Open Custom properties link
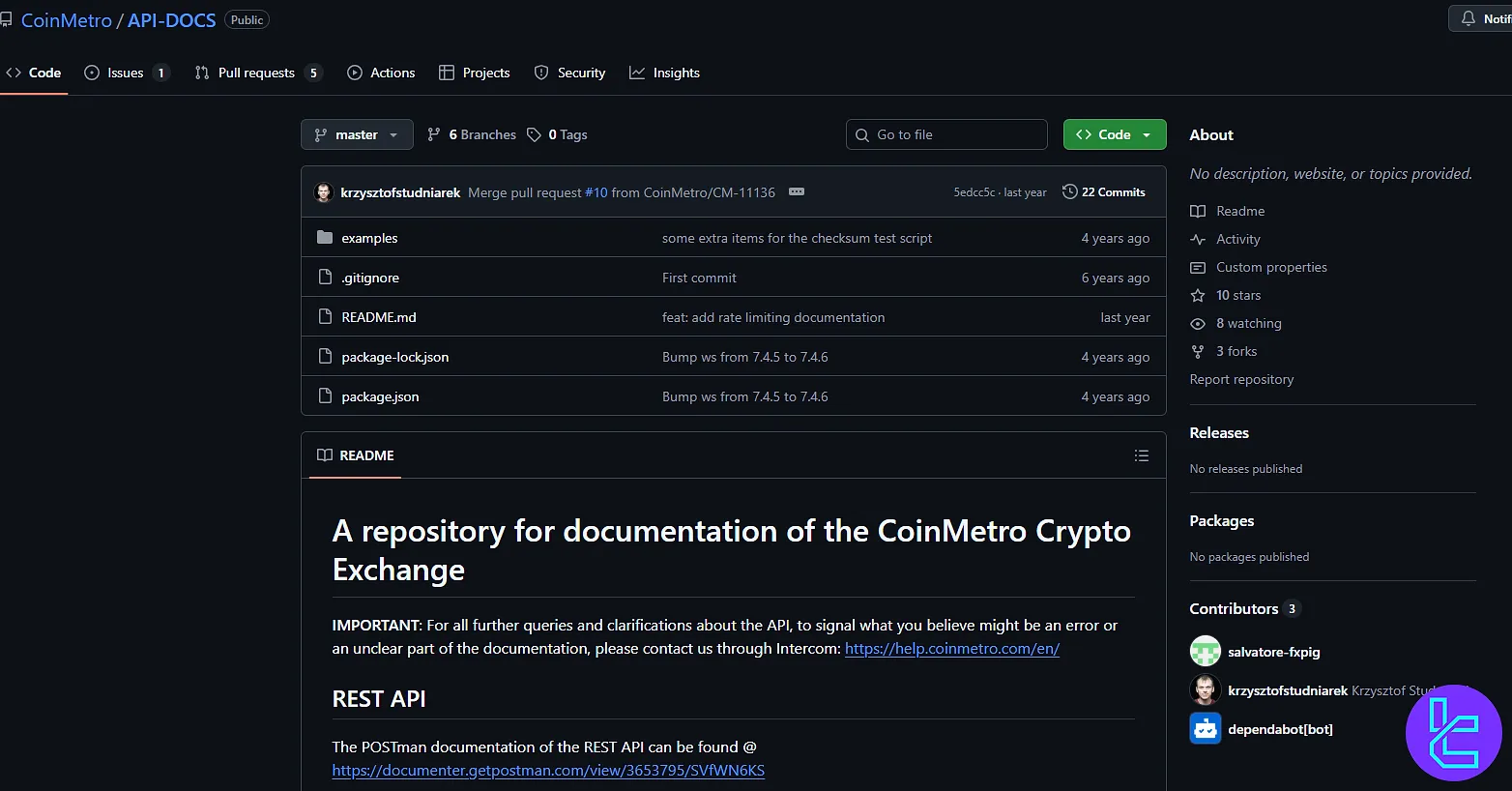This screenshot has height=791, width=1512. (1271, 267)
